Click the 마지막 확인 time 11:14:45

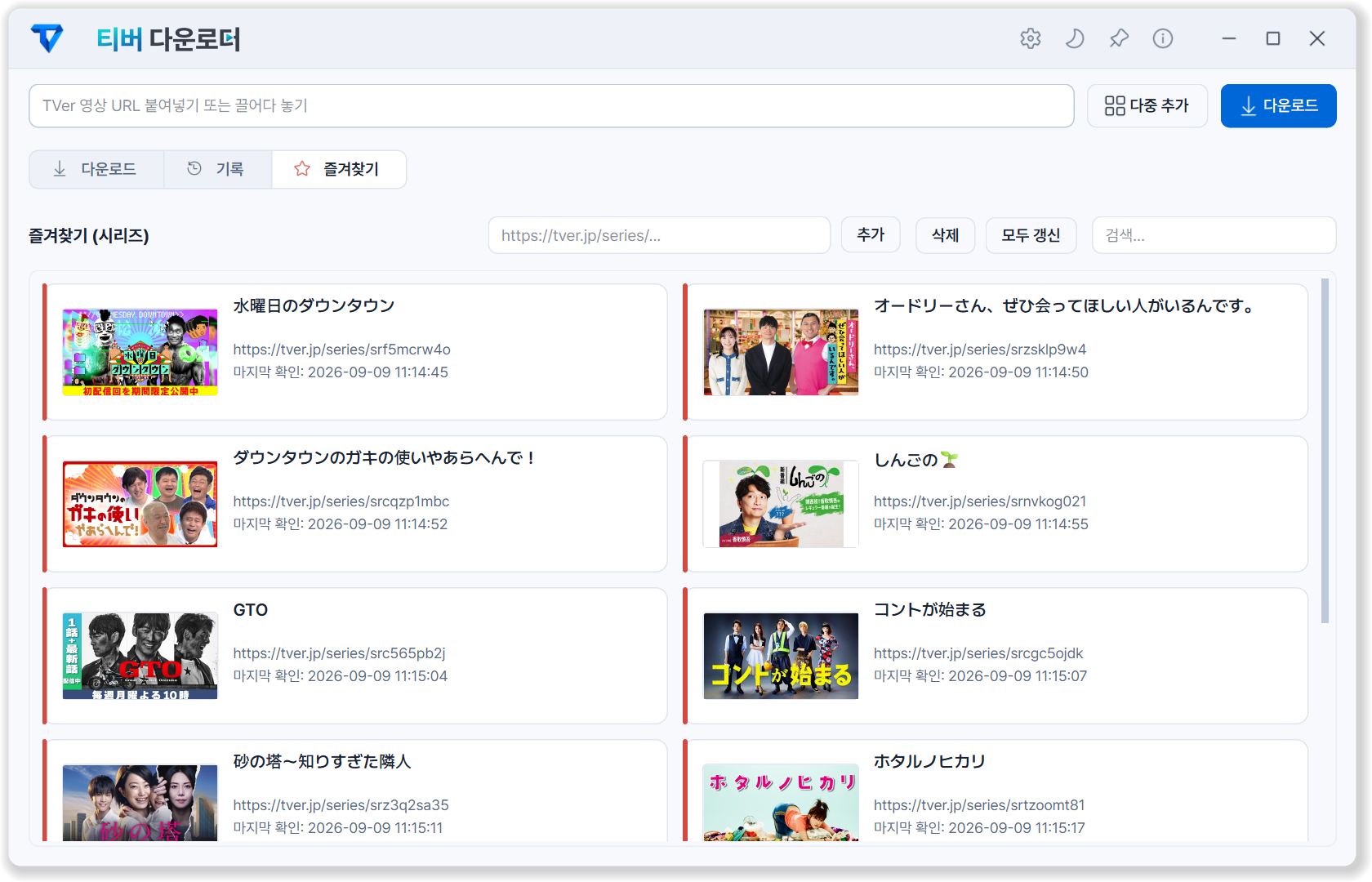point(341,372)
